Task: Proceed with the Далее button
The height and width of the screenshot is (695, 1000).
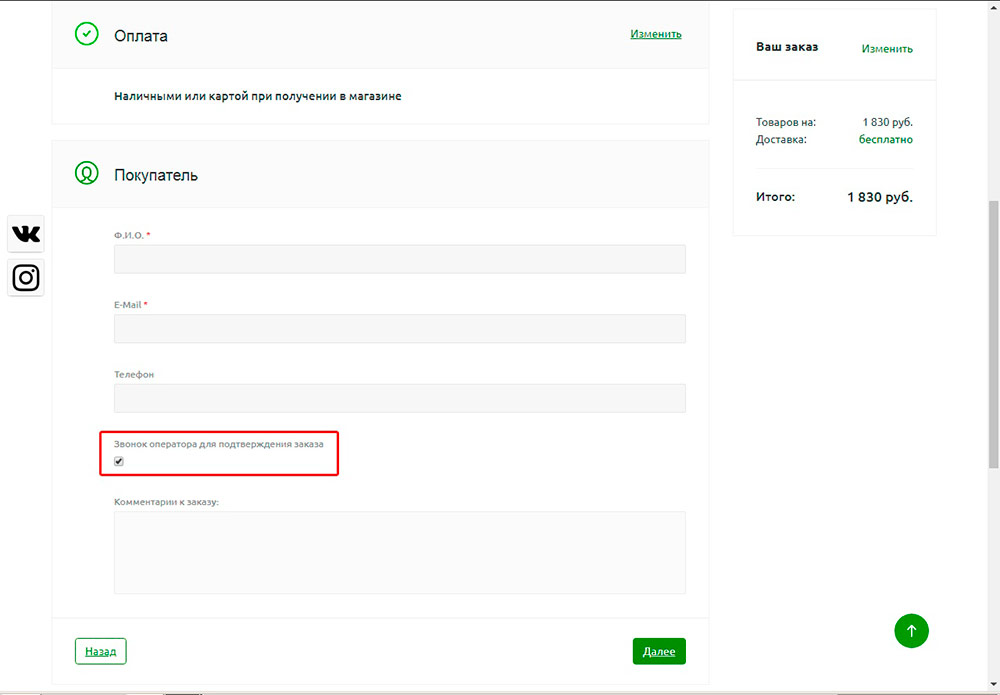Action: (x=659, y=651)
